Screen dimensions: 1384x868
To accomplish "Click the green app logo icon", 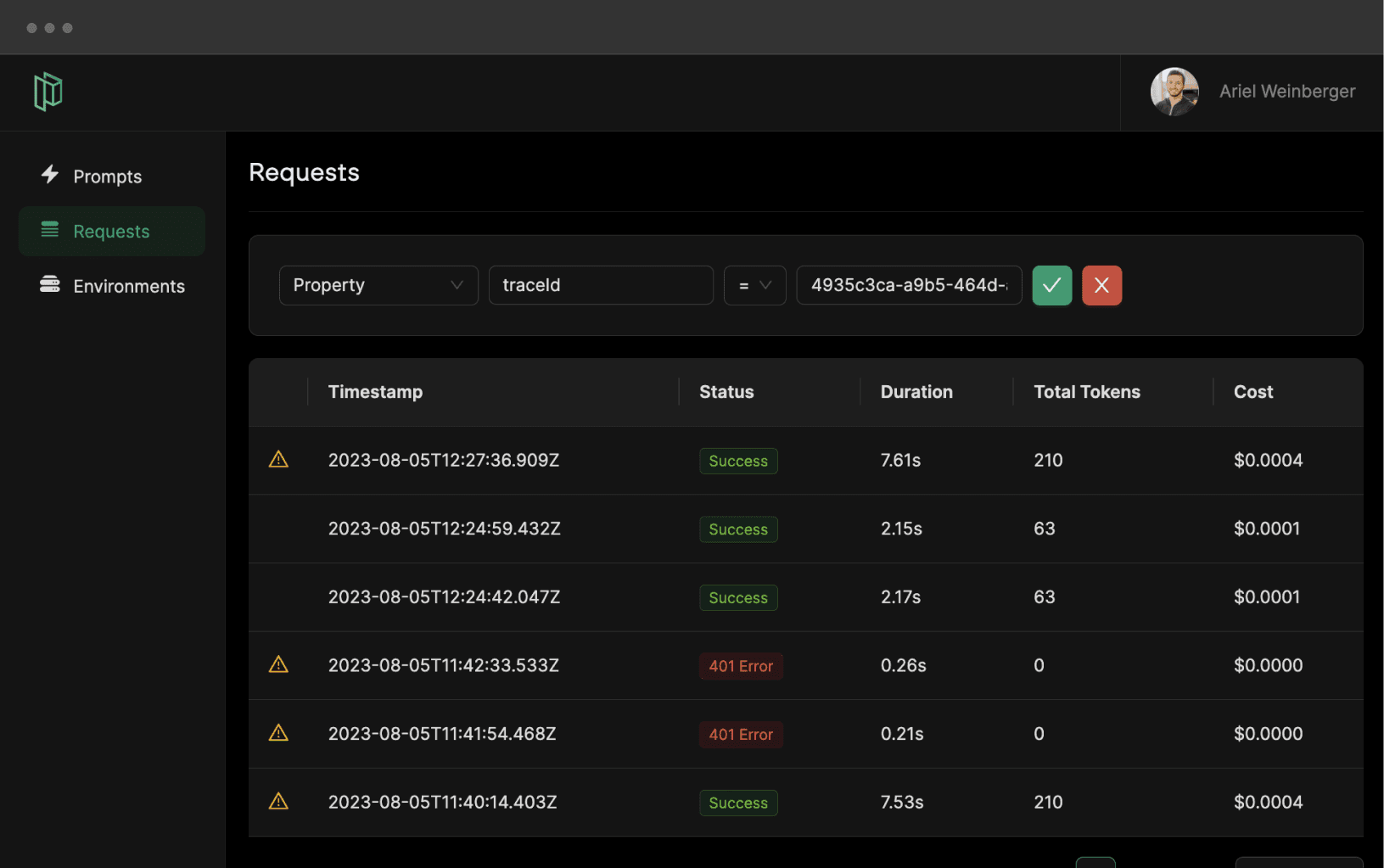I will click(48, 92).
